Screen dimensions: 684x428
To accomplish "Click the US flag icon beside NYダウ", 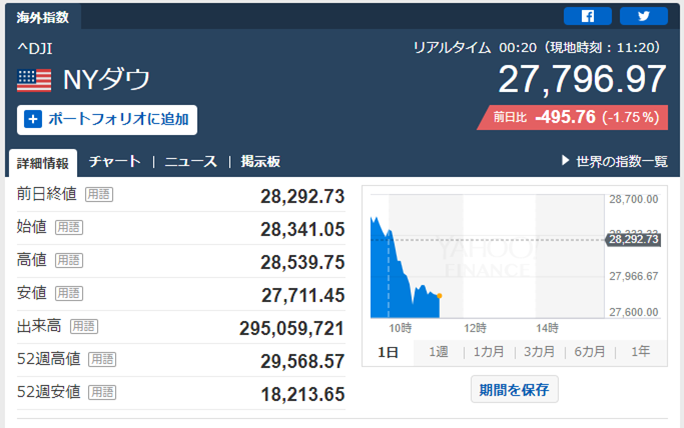I will point(34,80).
